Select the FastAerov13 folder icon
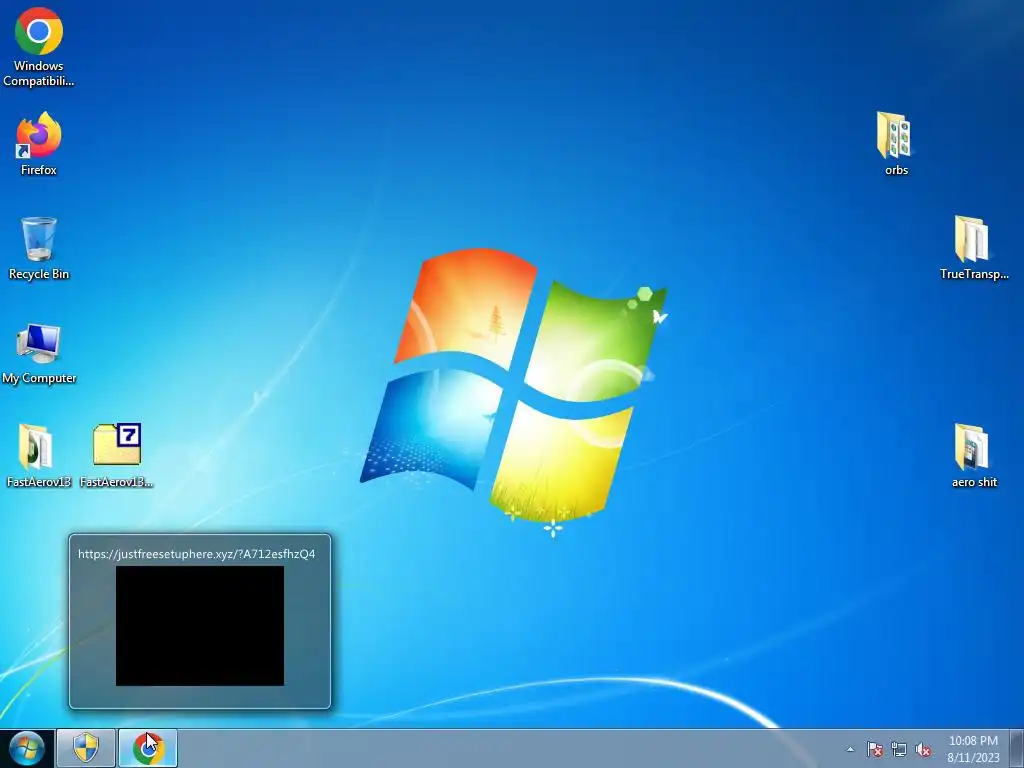 (x=39, y=456)
